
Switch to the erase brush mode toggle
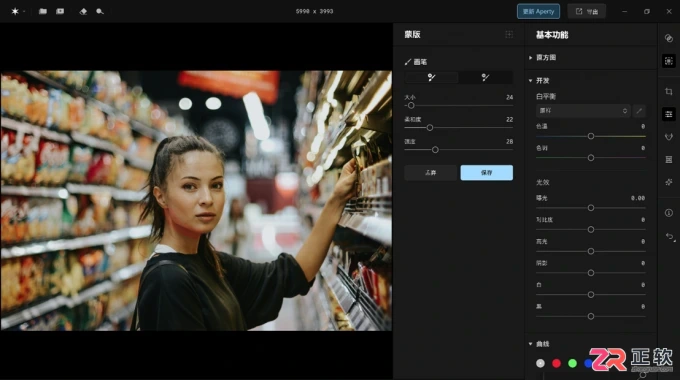(x=486, y=77)
